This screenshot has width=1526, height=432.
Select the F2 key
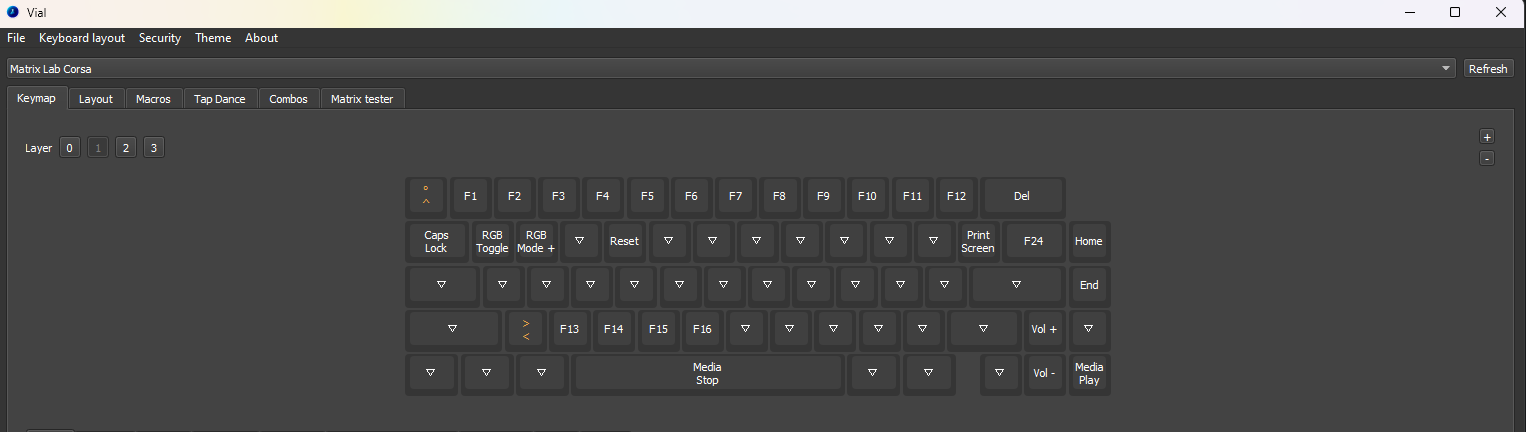tap(514, 196)
